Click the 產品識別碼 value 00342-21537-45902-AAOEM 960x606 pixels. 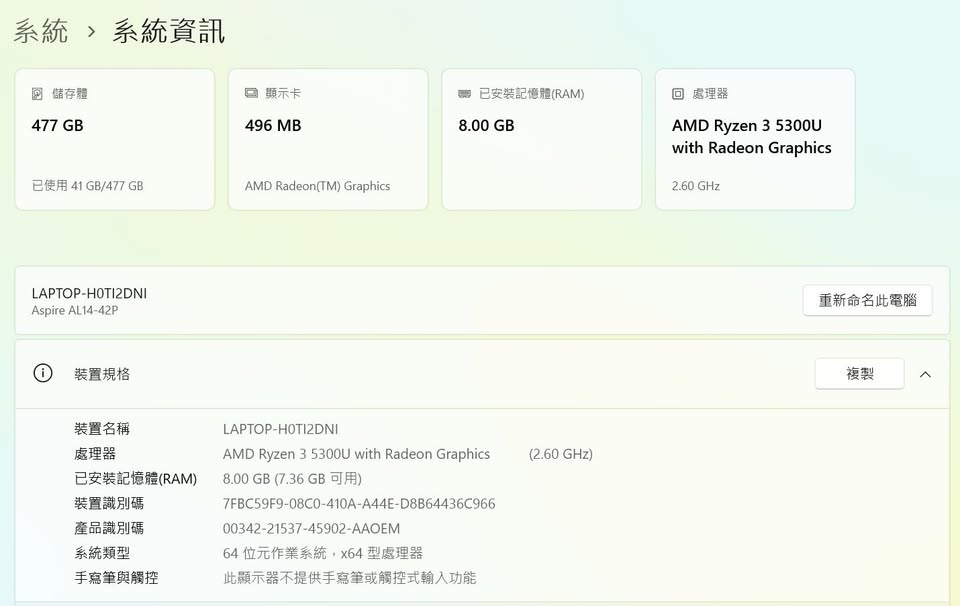coord(311,529)
